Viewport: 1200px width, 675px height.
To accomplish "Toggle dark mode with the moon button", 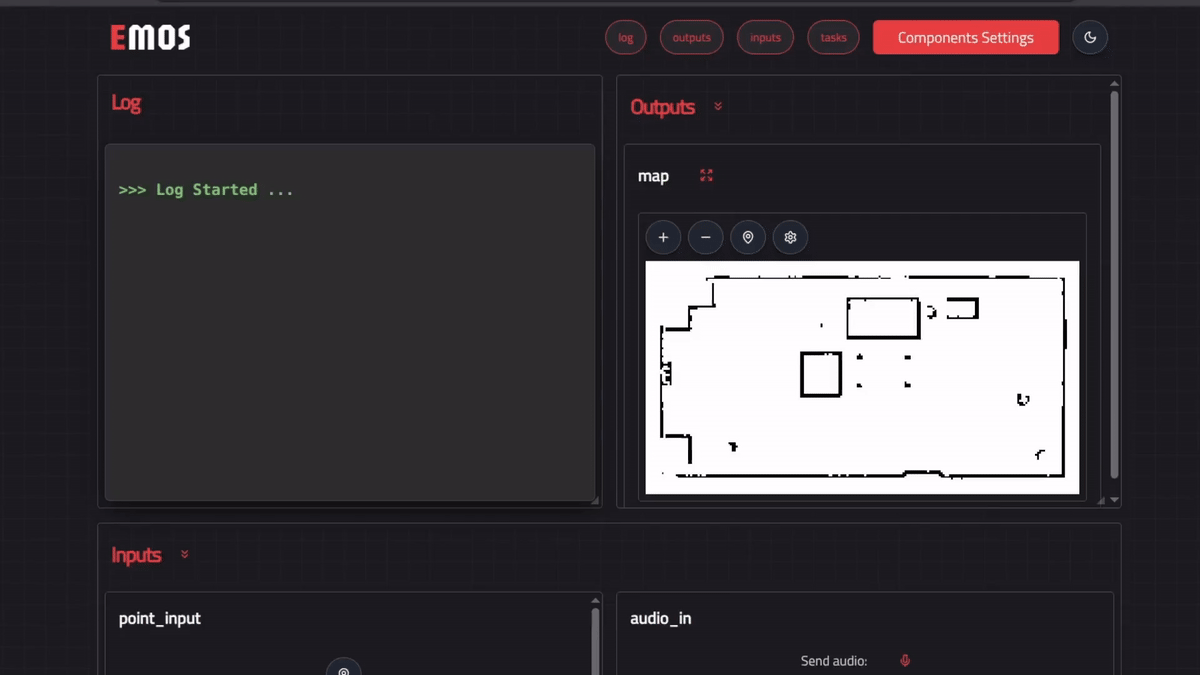I will tap(1090, 37).
